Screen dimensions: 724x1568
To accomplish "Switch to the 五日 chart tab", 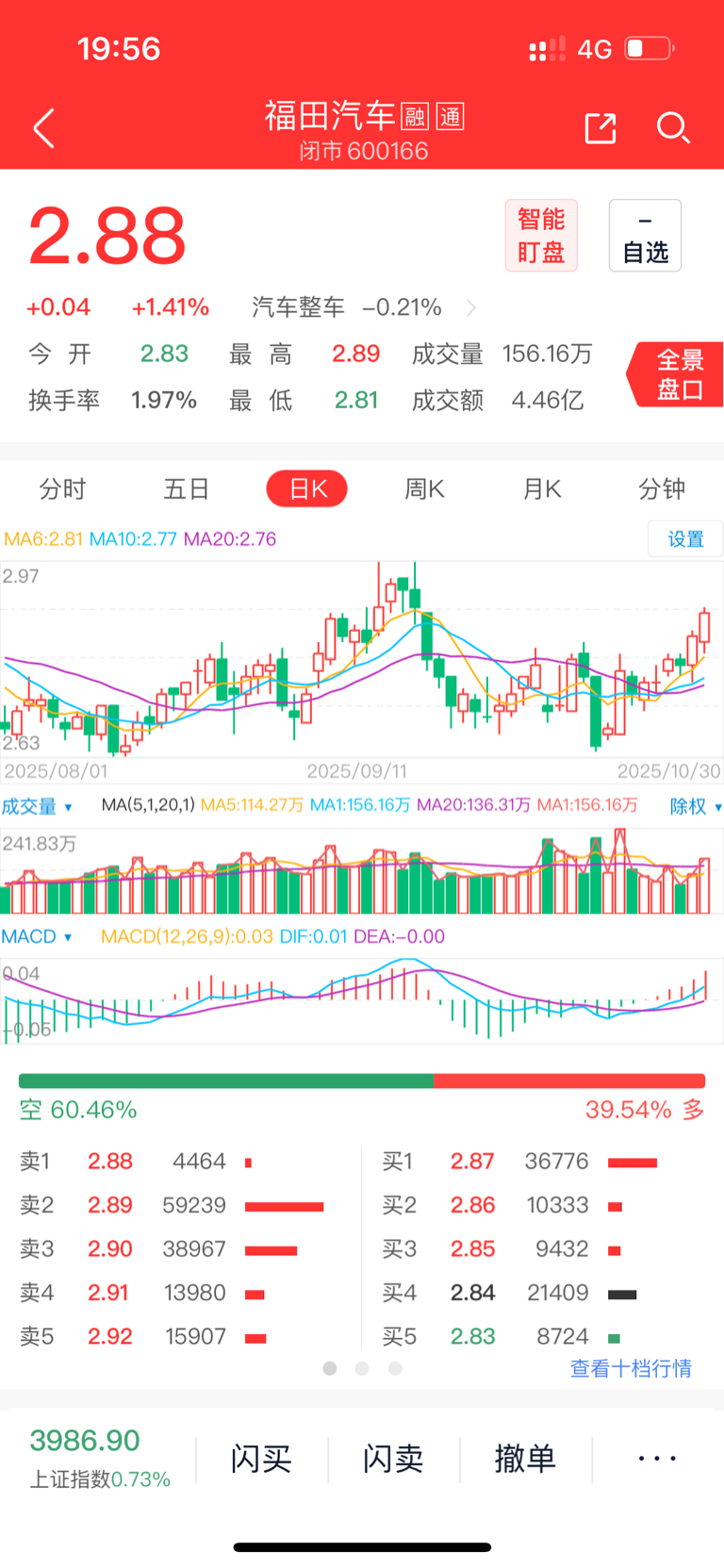I will point(186,488).
